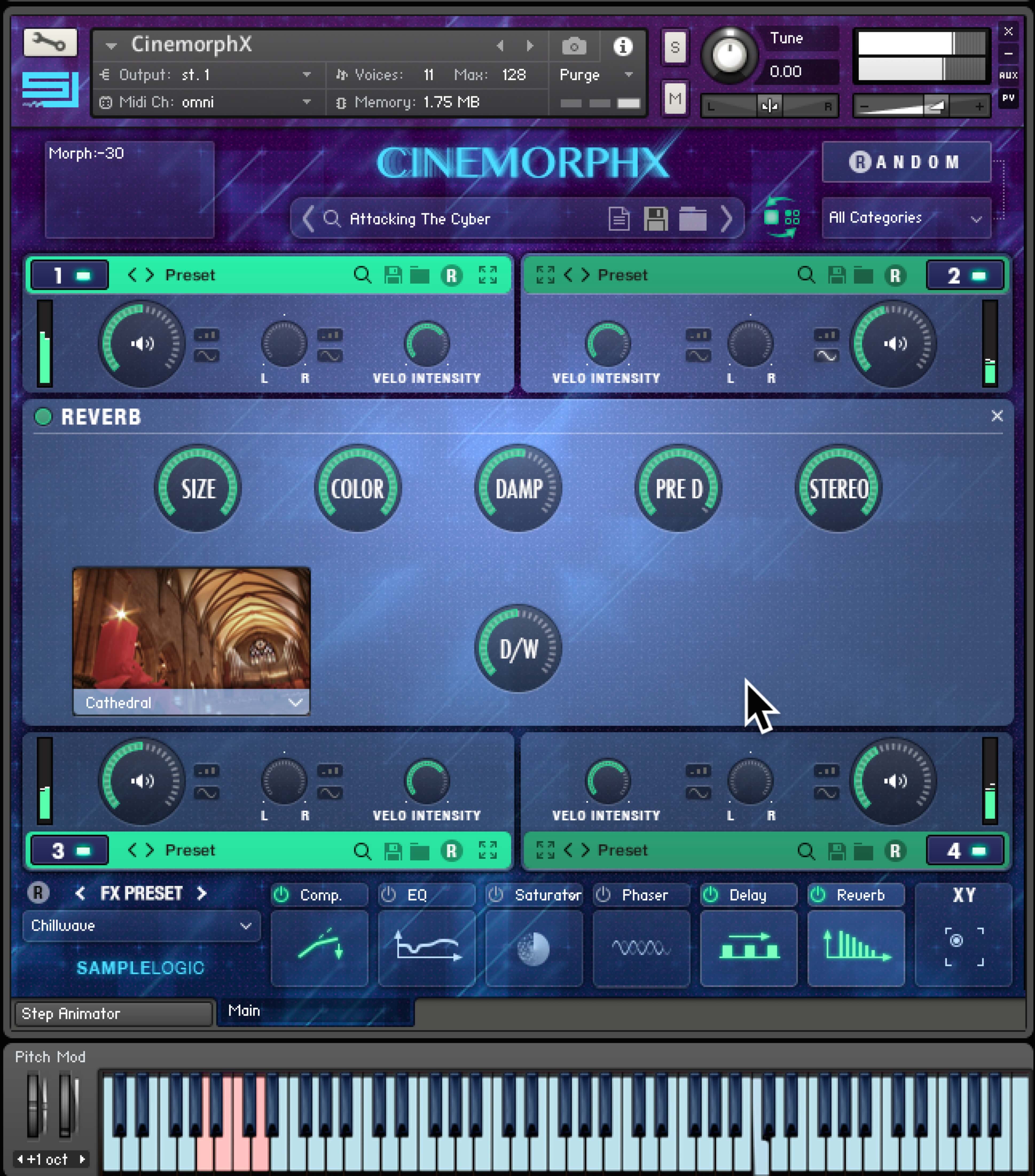This screenshot has width=1035, height=1176.
Task: Toggle the EQ power button
Action: (388, 894)
